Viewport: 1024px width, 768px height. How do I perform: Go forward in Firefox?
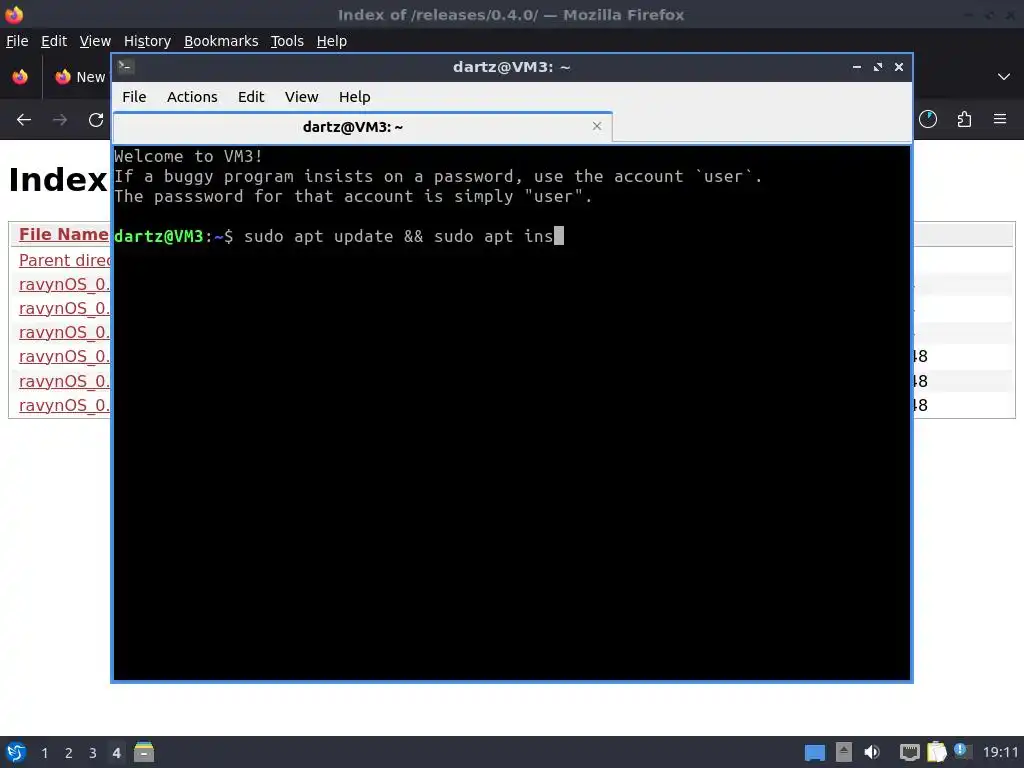[60, 120]
